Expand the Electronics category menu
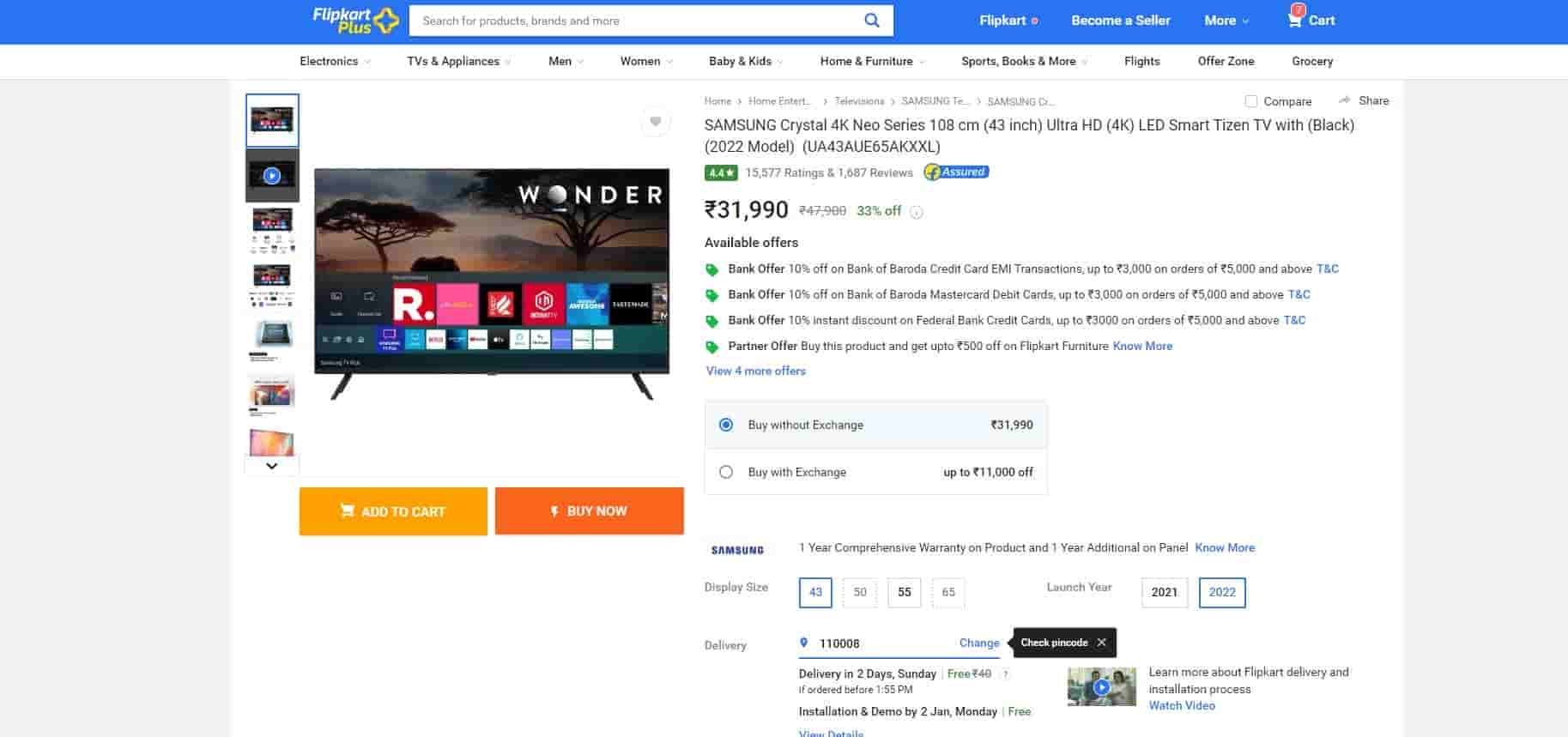The width and height of the screenshot is (1568, 737). tap(335, 61)
